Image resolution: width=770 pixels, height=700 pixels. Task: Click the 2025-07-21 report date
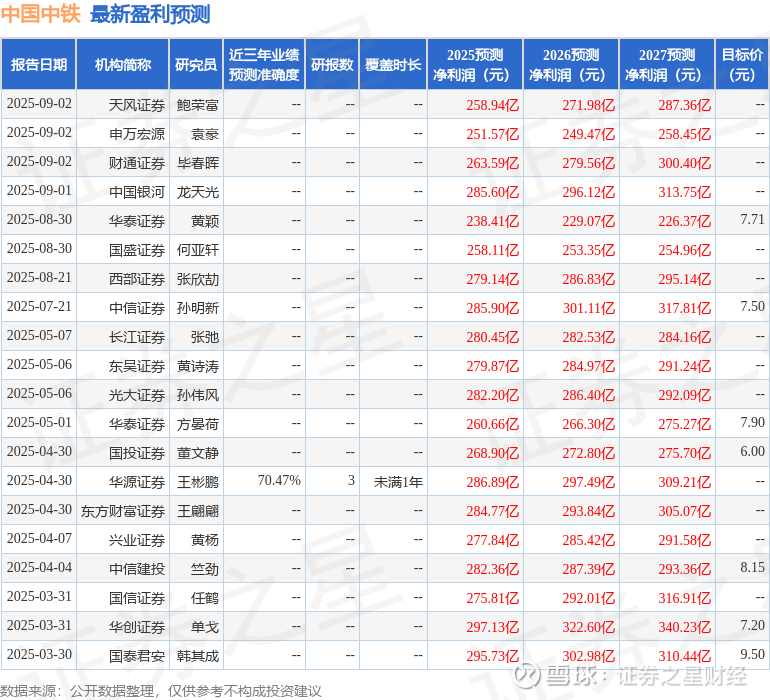[39, 307]
